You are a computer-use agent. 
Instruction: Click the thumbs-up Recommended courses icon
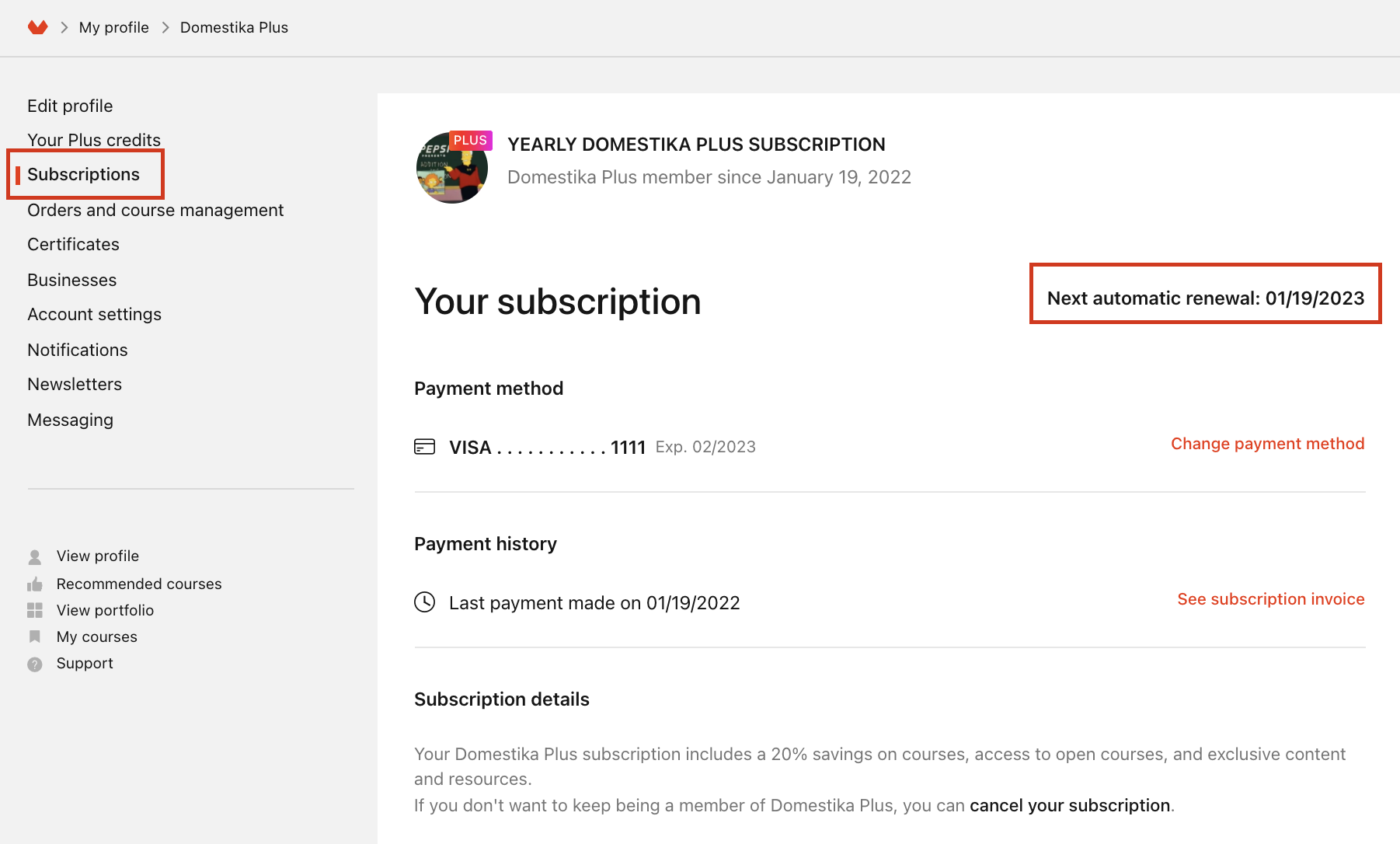point(35,584)
